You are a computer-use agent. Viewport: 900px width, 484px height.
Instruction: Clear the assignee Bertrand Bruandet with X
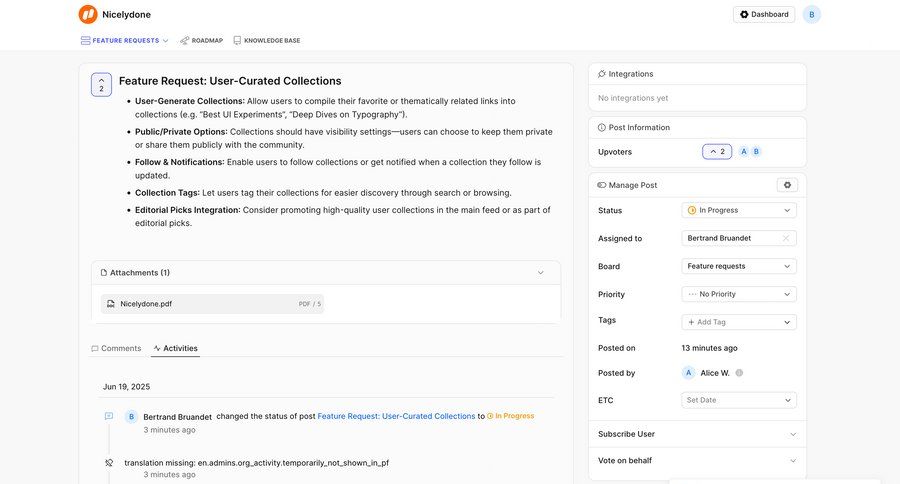click(786, 238)
